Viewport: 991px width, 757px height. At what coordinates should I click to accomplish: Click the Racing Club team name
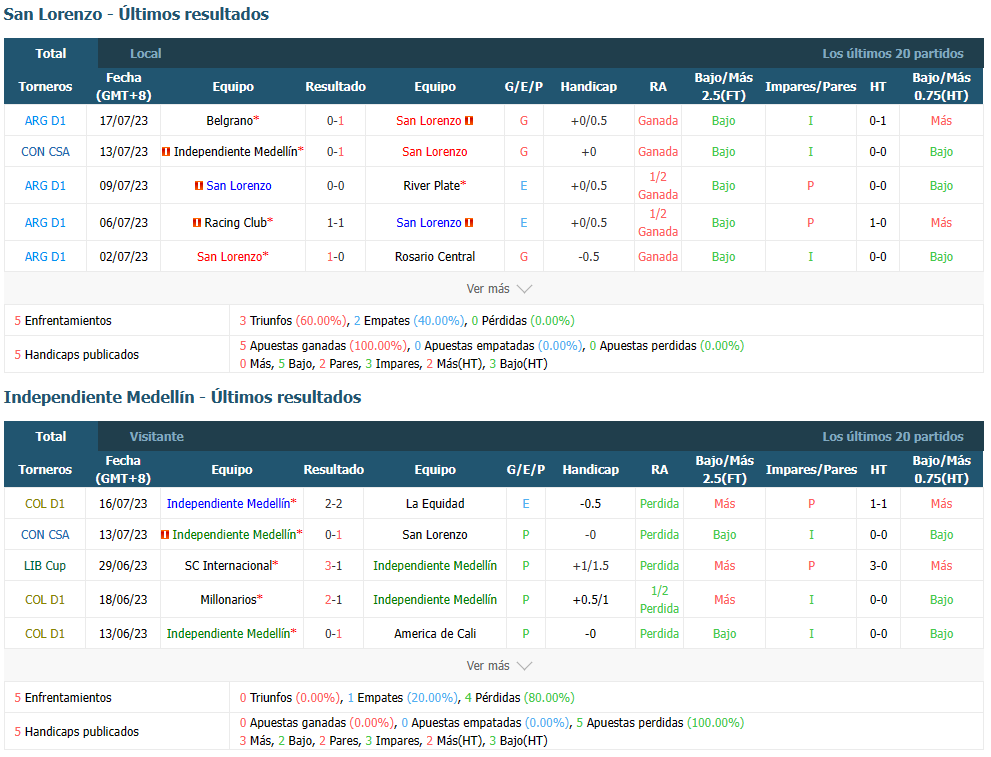(236, 222)
